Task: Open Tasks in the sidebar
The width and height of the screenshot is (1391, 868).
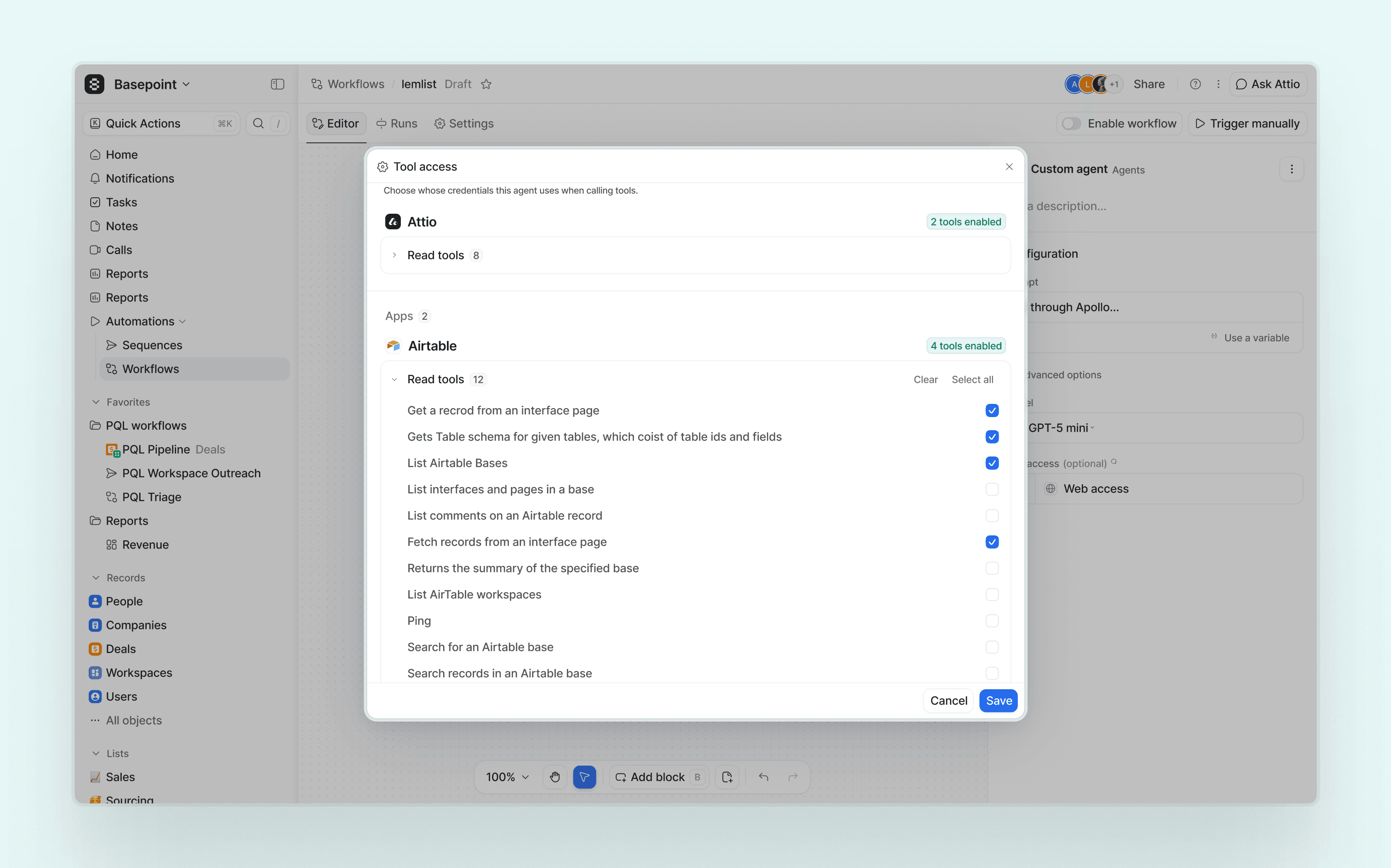Action: (x=114, y=202)
